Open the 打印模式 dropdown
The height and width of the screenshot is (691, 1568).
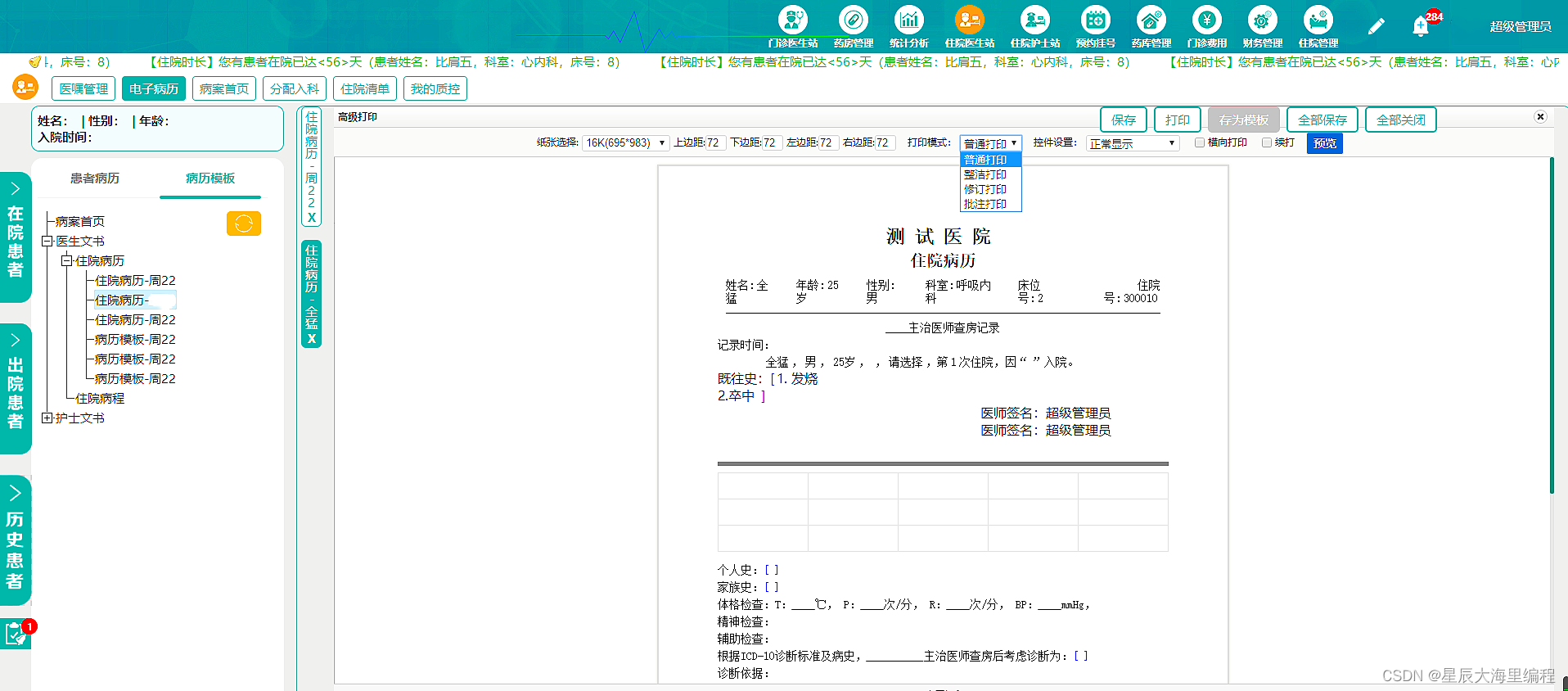990,142
